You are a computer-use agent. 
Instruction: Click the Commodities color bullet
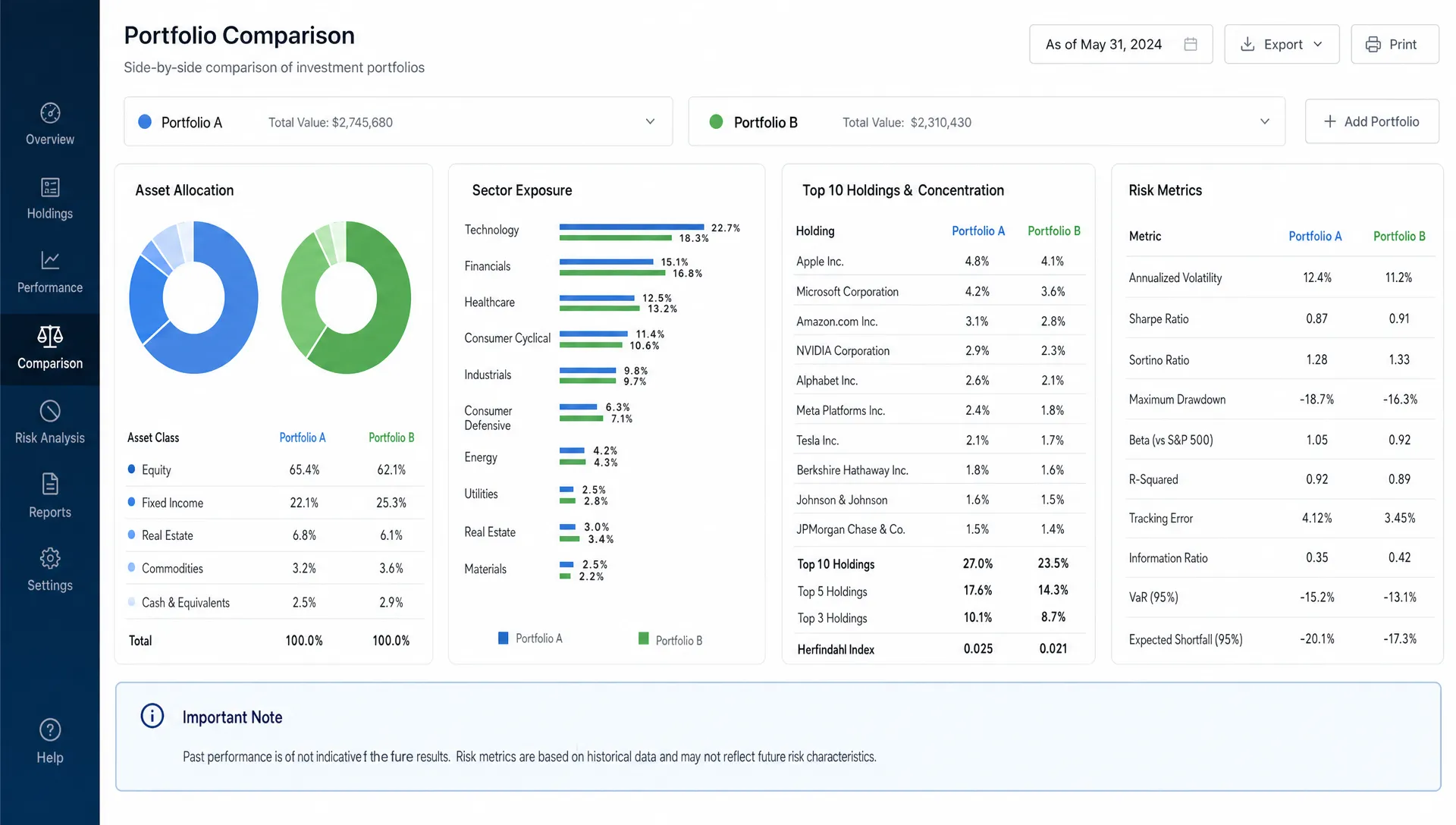click(x=132, y=567)
